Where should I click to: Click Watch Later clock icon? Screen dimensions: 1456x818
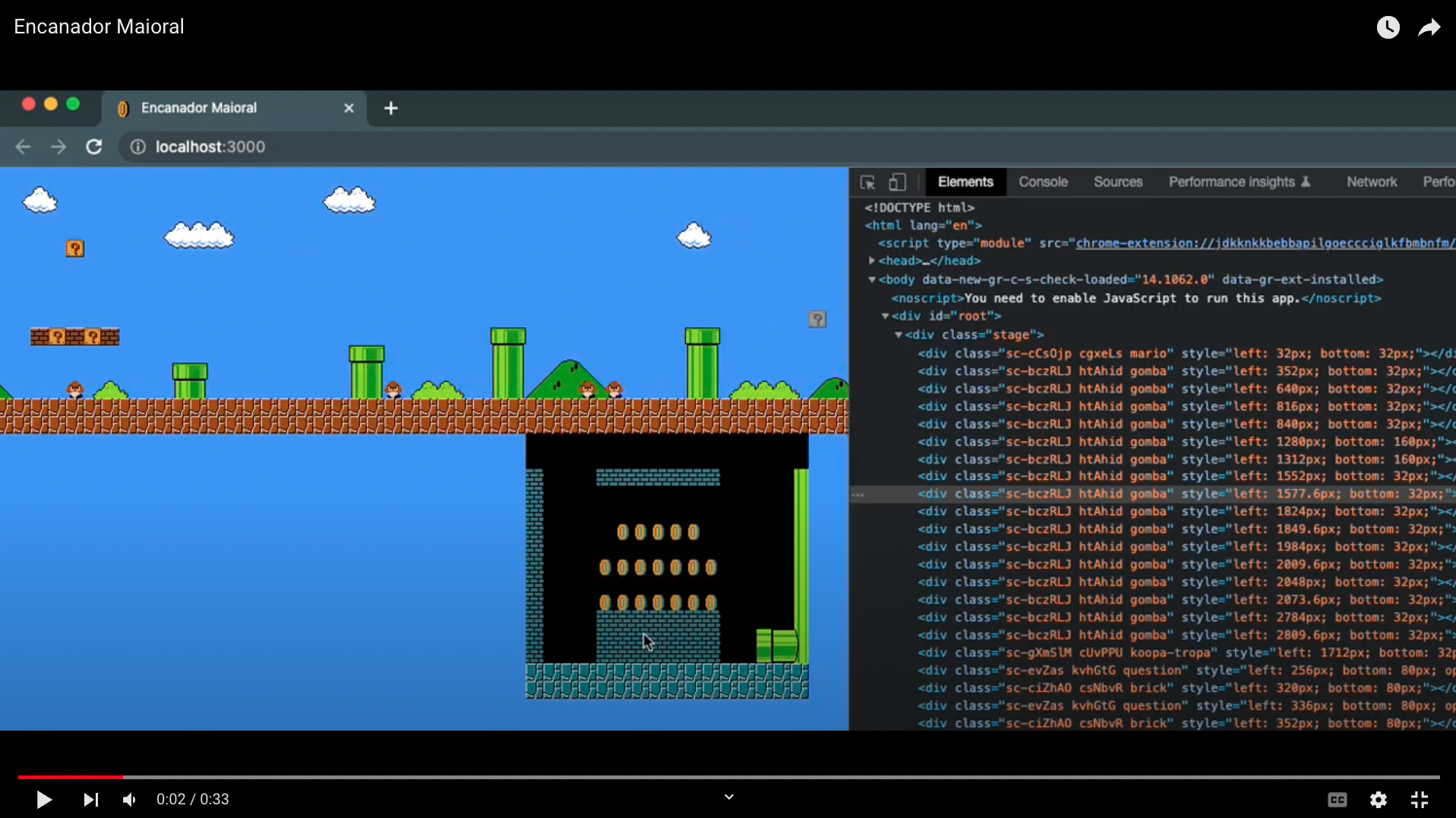[x=1388, y=27]
